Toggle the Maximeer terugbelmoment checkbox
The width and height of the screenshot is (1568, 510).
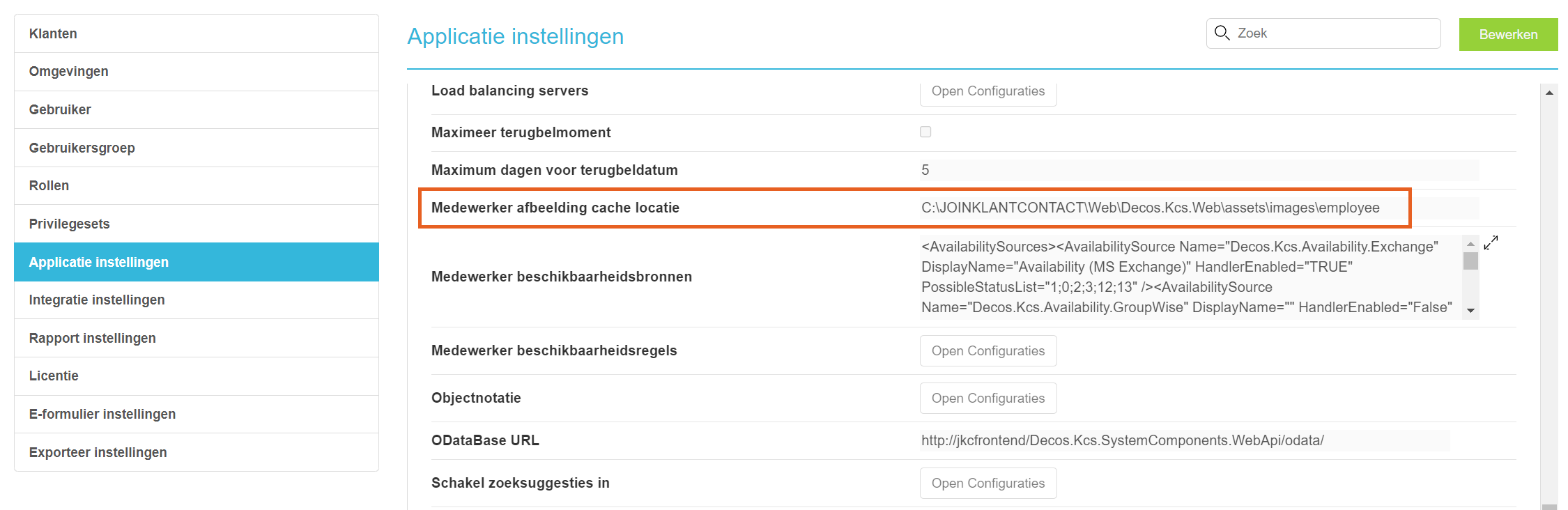tap(925, 132)
